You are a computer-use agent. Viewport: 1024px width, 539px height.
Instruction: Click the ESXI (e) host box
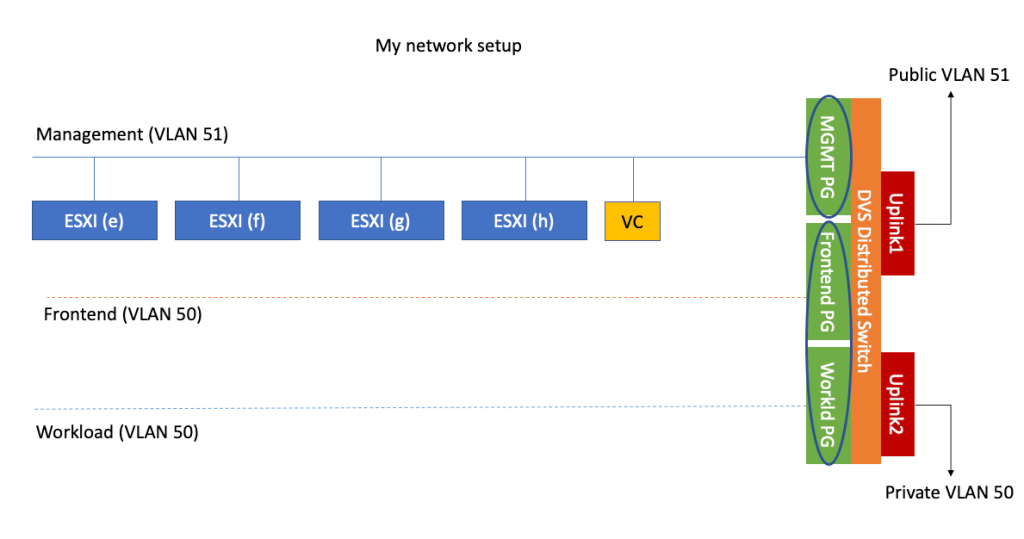pyautogui.click(x=94, y=221)
